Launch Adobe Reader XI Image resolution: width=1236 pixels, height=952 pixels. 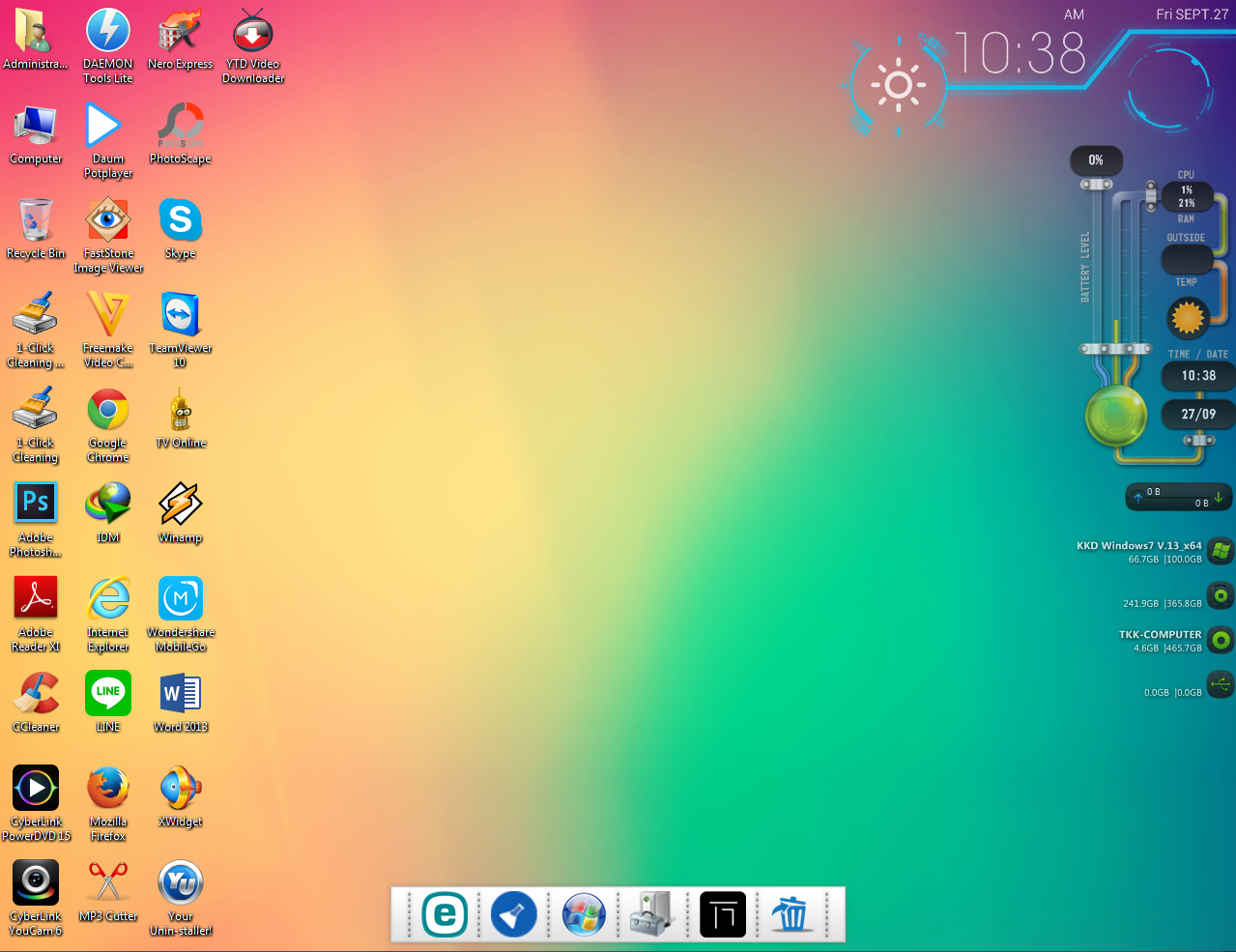pos(36,598)
